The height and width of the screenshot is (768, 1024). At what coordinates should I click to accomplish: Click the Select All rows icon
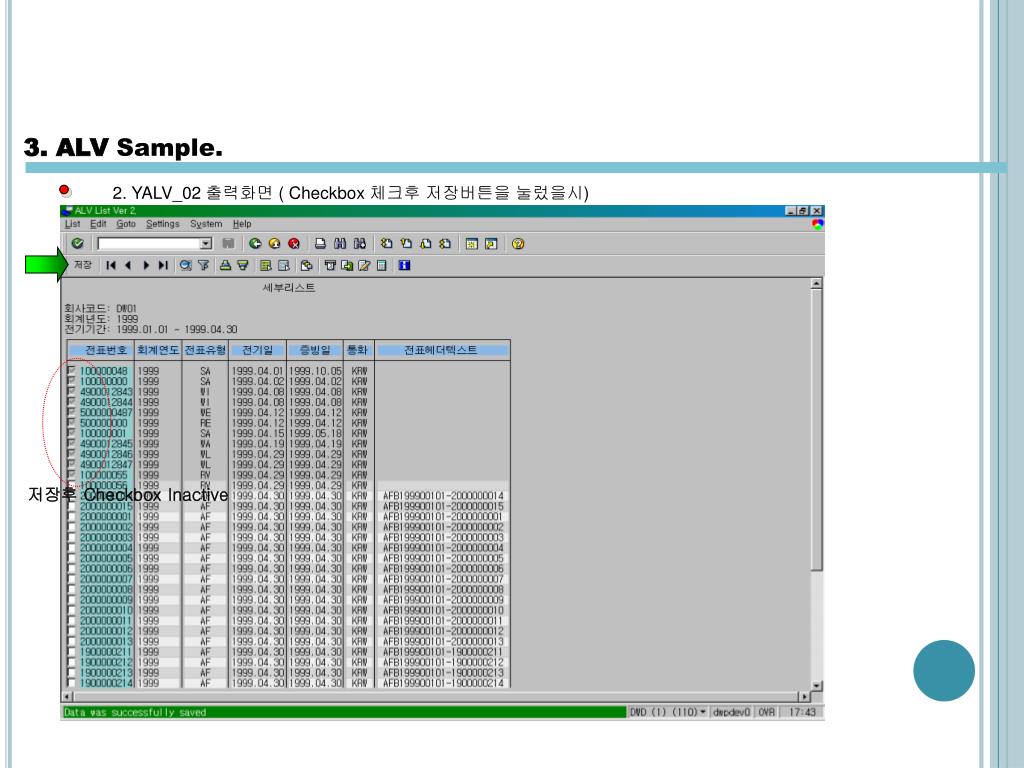[265, 265]
